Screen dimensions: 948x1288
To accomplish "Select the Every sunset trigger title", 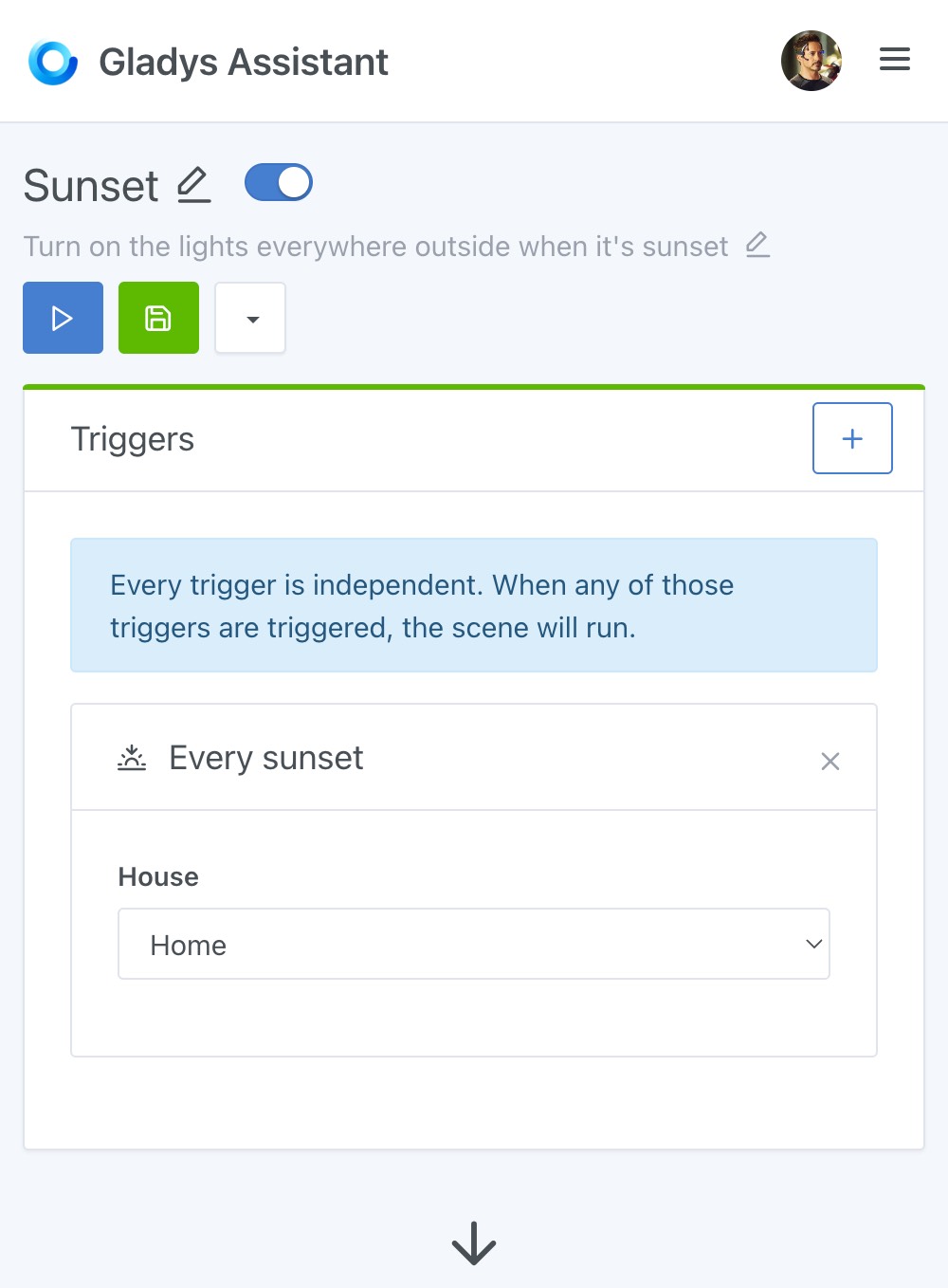I will (265, 758).
